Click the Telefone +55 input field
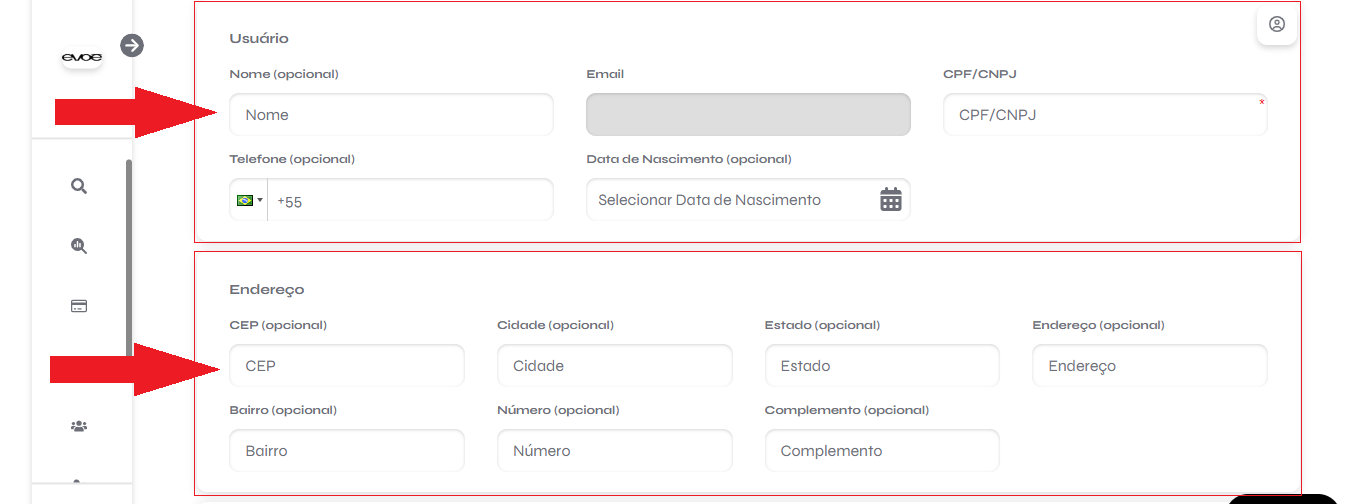This screenshot has height=504, width=1355. point(410,200)
